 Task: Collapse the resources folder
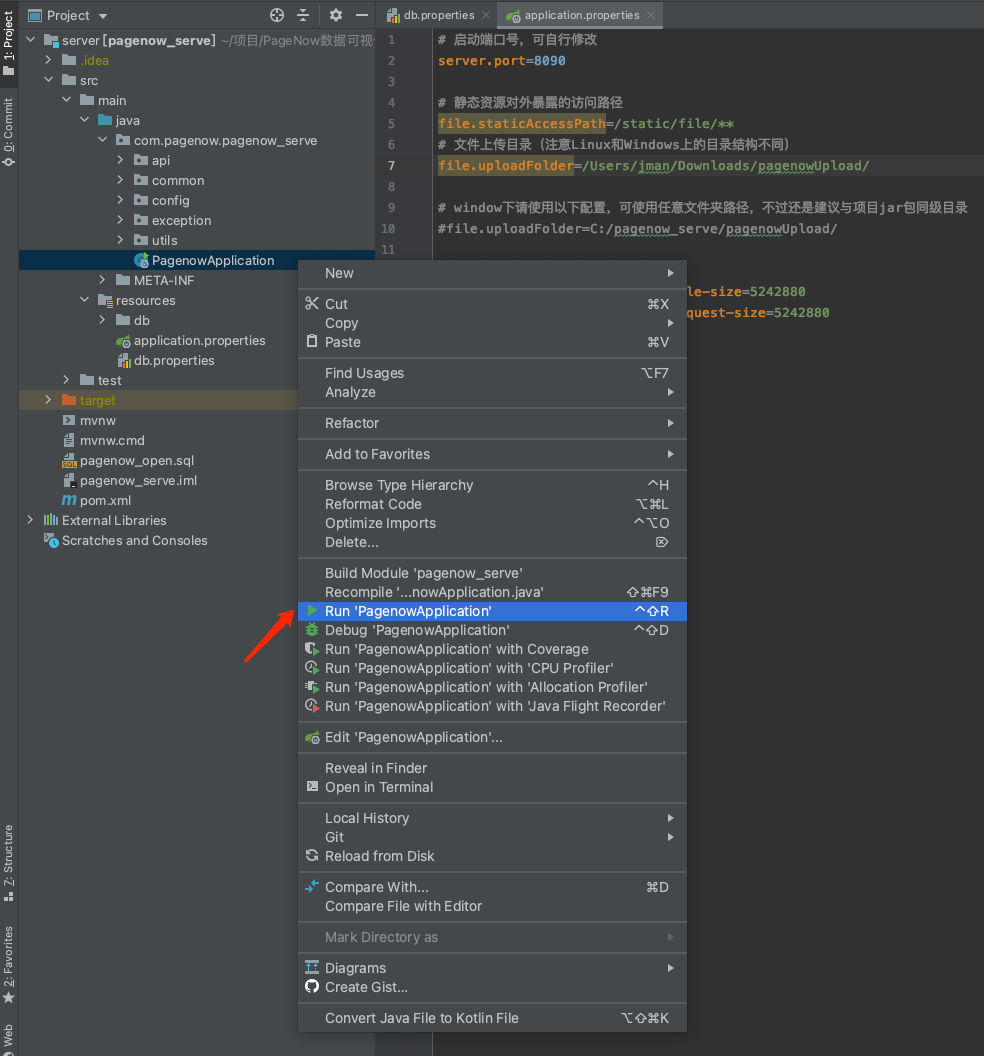click(85, 300)
